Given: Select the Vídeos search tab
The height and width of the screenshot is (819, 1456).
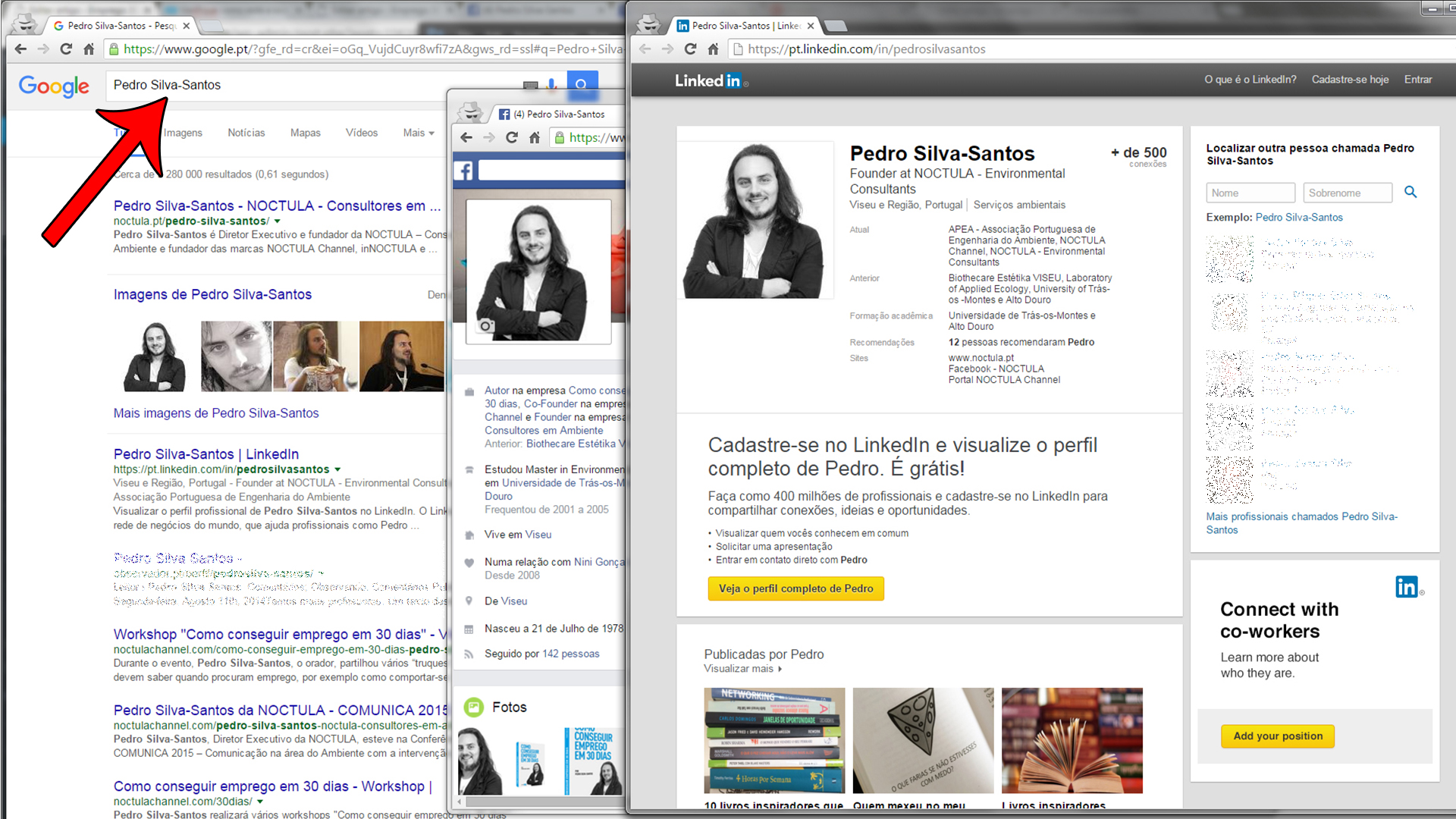Looking at the screenshot, I should click(362, 133).
